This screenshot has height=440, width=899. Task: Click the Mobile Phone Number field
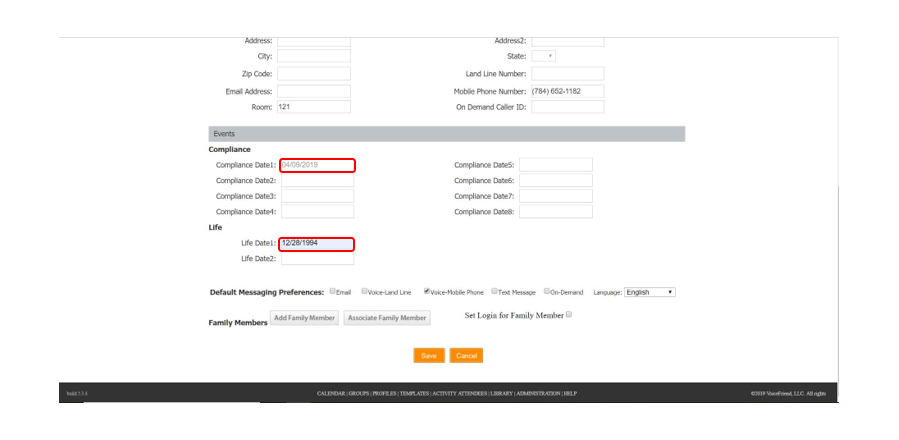(568, 92)
